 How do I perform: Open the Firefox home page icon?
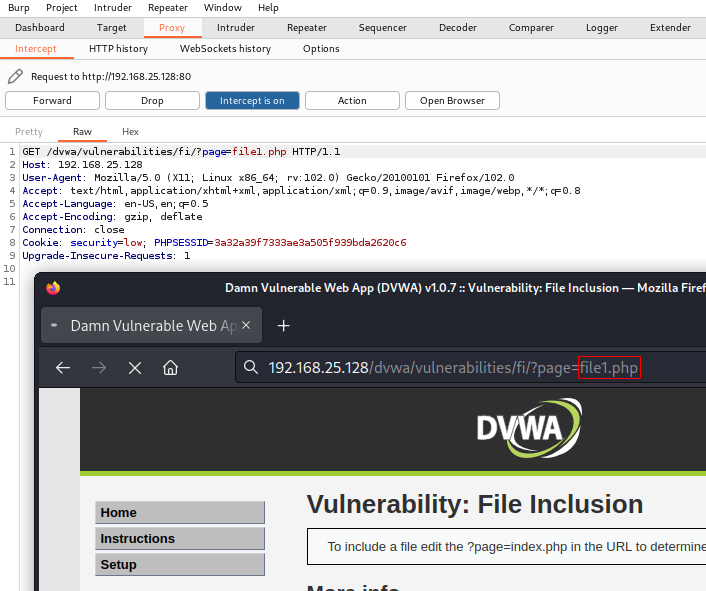click(x=170, y=368)
